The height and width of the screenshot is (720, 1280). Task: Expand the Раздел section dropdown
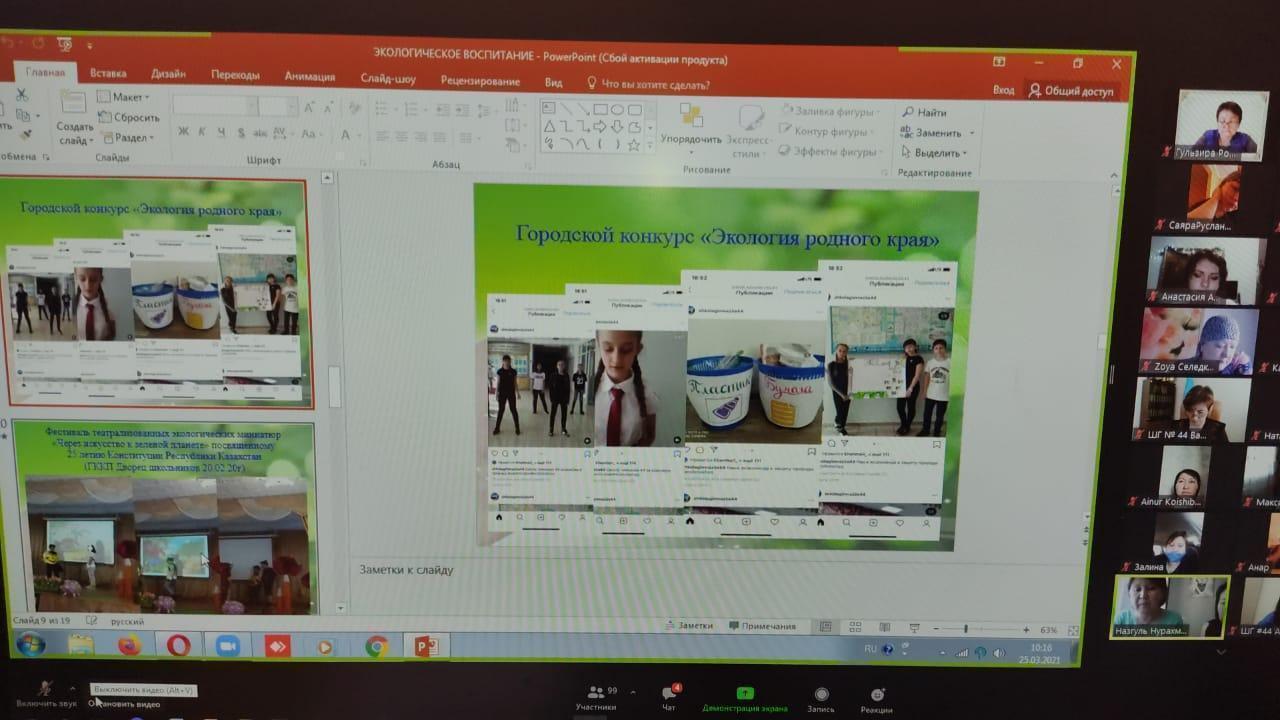(x=127, y=138)
